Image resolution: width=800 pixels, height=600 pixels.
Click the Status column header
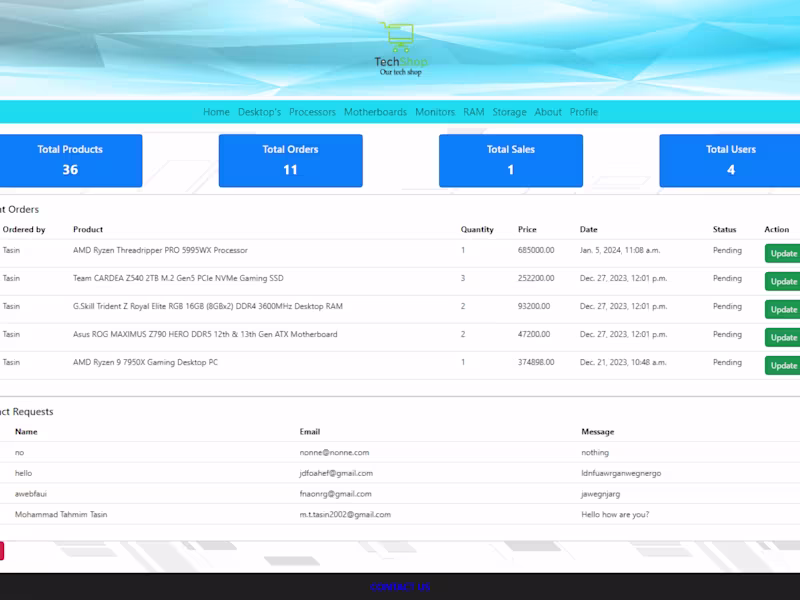724,230
